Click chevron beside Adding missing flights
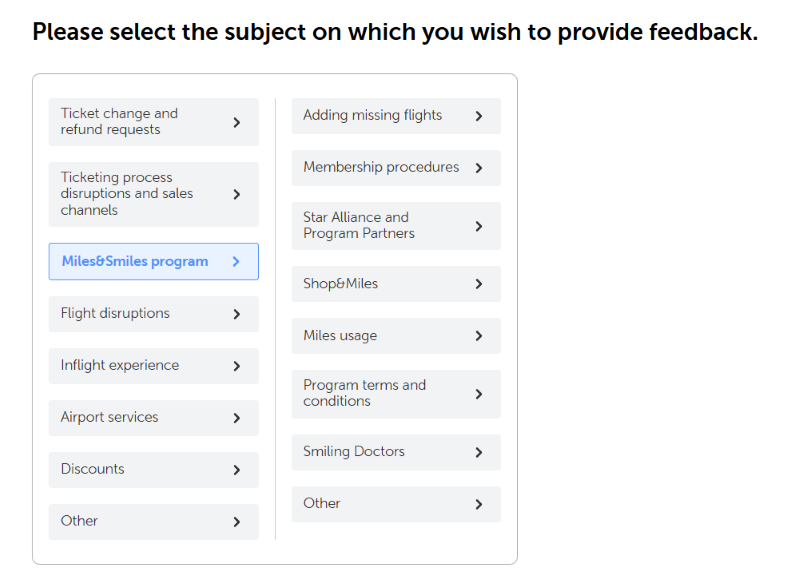 (x=478, y=116)
